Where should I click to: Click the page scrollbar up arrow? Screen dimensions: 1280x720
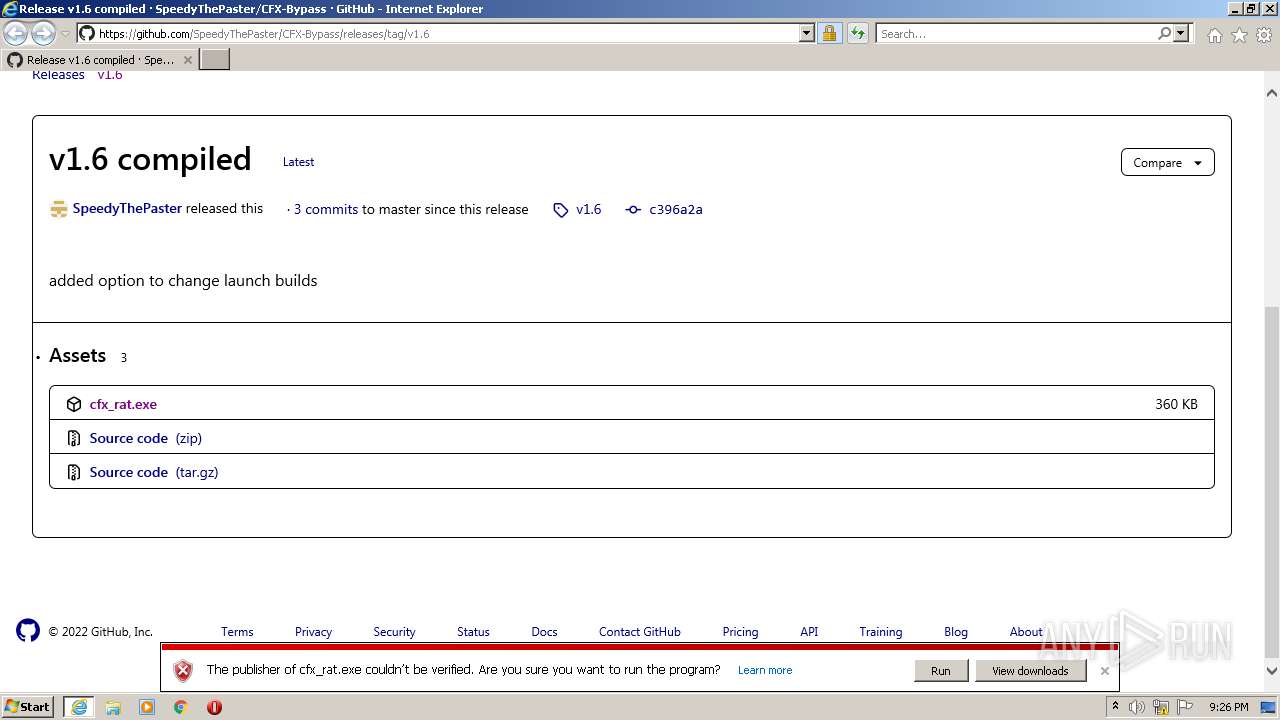click(1272, 93)
